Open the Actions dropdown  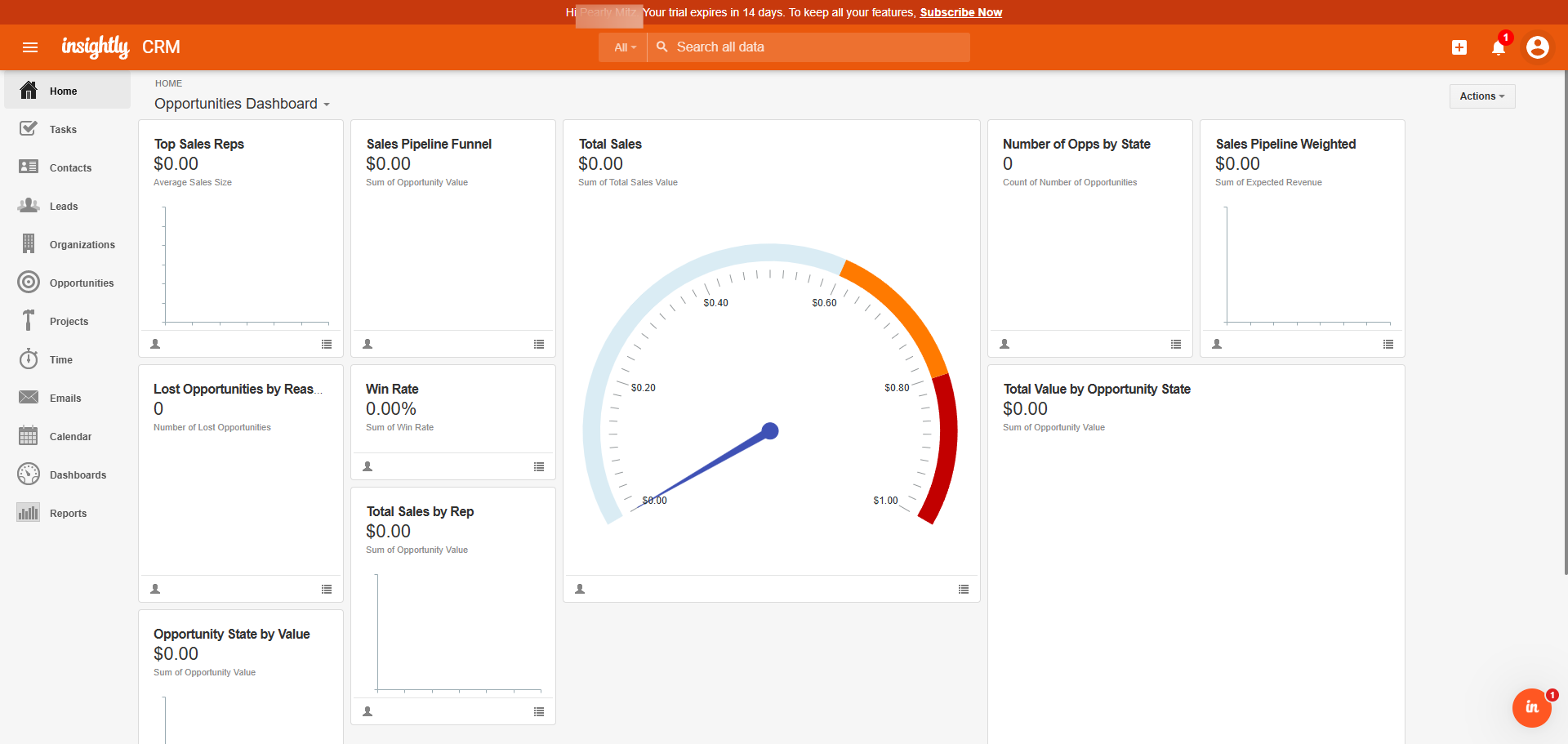[x=1481, y=96]
